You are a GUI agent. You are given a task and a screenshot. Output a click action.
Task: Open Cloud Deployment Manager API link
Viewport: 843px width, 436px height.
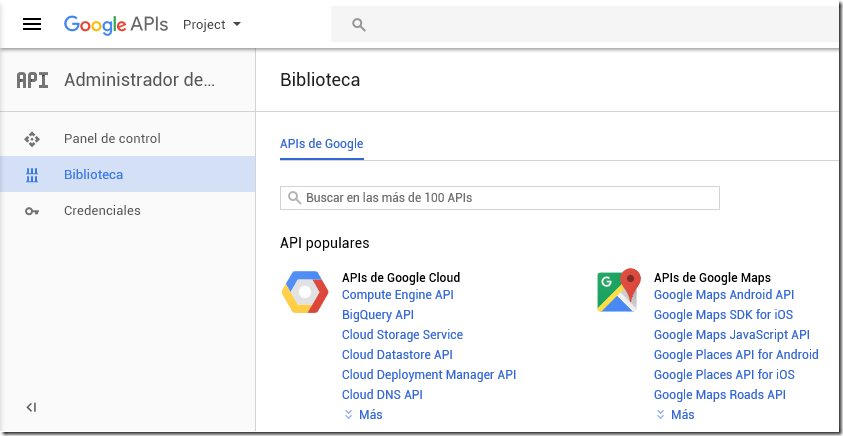tap(429, 375)
